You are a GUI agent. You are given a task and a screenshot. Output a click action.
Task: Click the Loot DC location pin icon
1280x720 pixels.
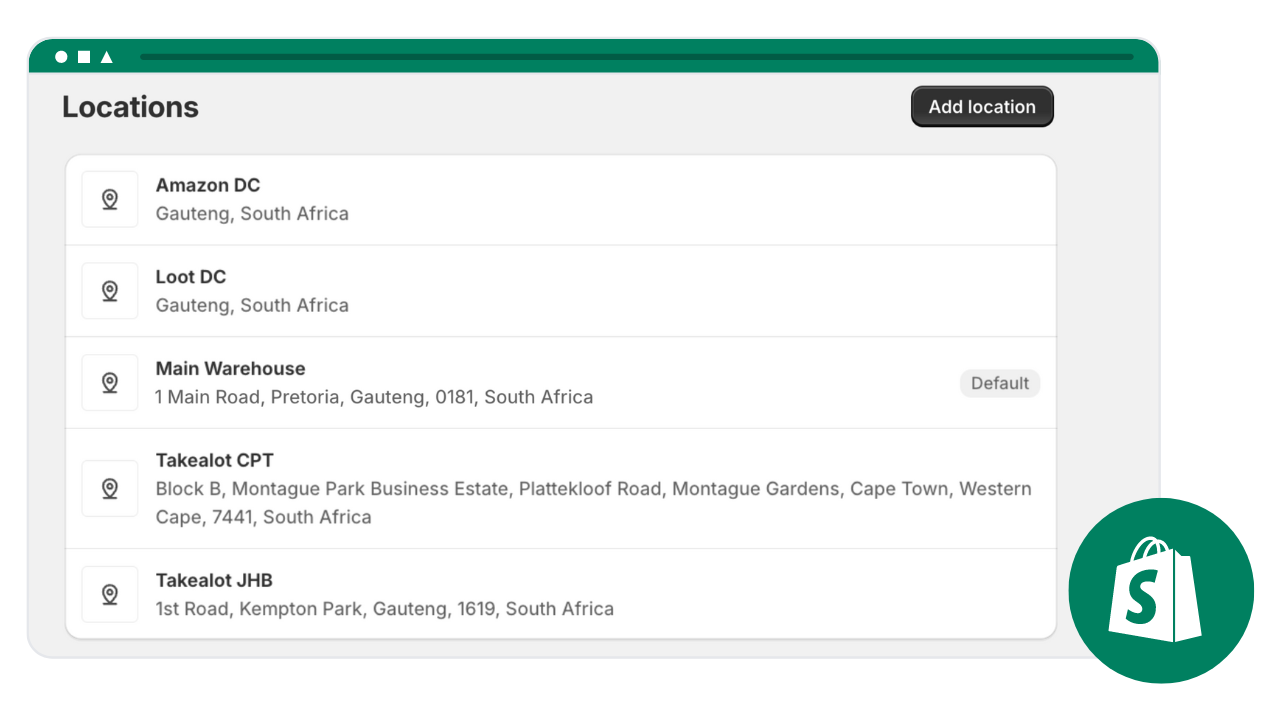(x=110, y=291)
